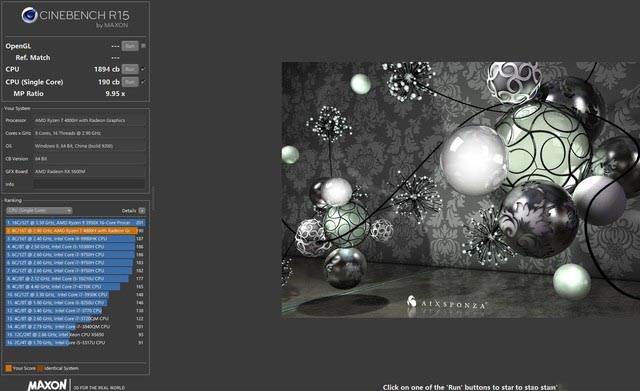
Task: Run the CPU (Single Core) benchmark
Action: pyautogui.click(x=130, y=82)
